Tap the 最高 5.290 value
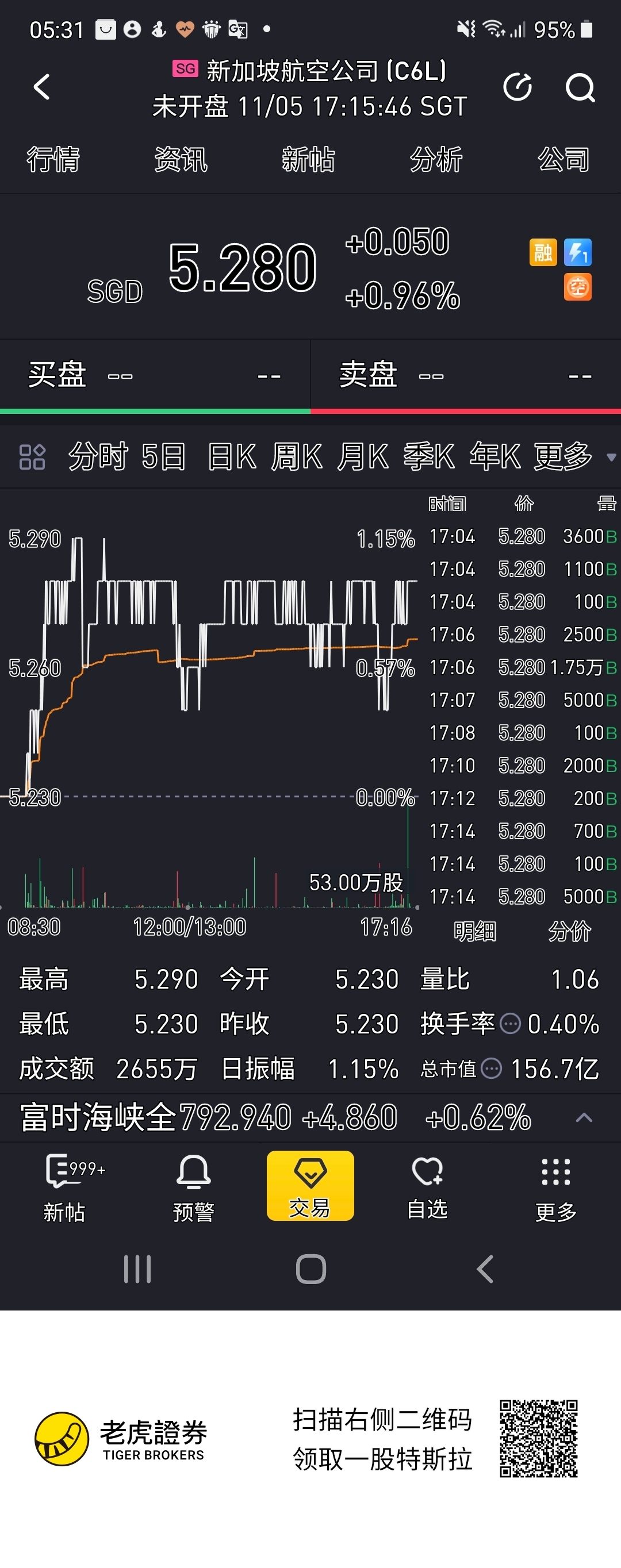Screen dimensions: 621x1568 (x=166, y=979)
